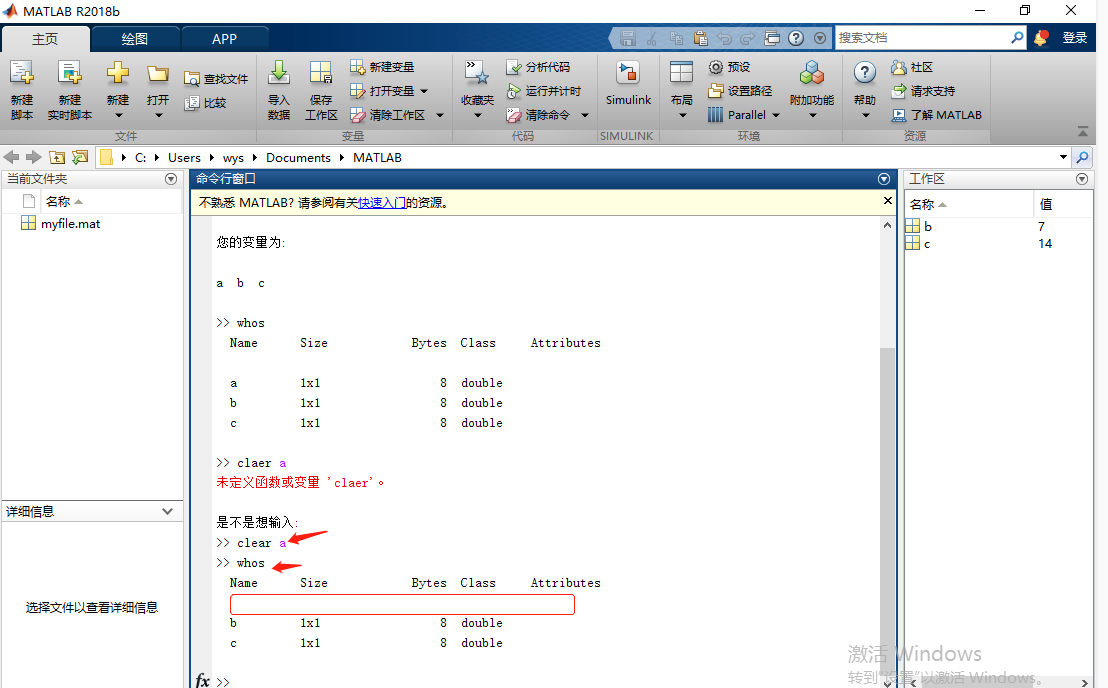Click the Search Documentation (搜索文档) field
This screenshot has height=688, width=1108.
click(922, 37)
